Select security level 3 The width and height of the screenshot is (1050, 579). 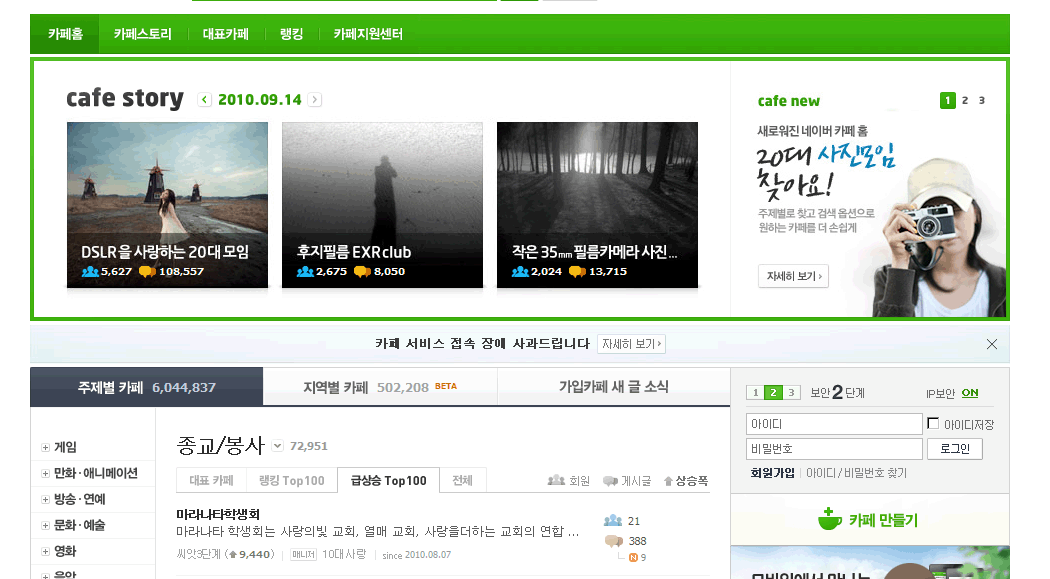click(x=791, y=393)
